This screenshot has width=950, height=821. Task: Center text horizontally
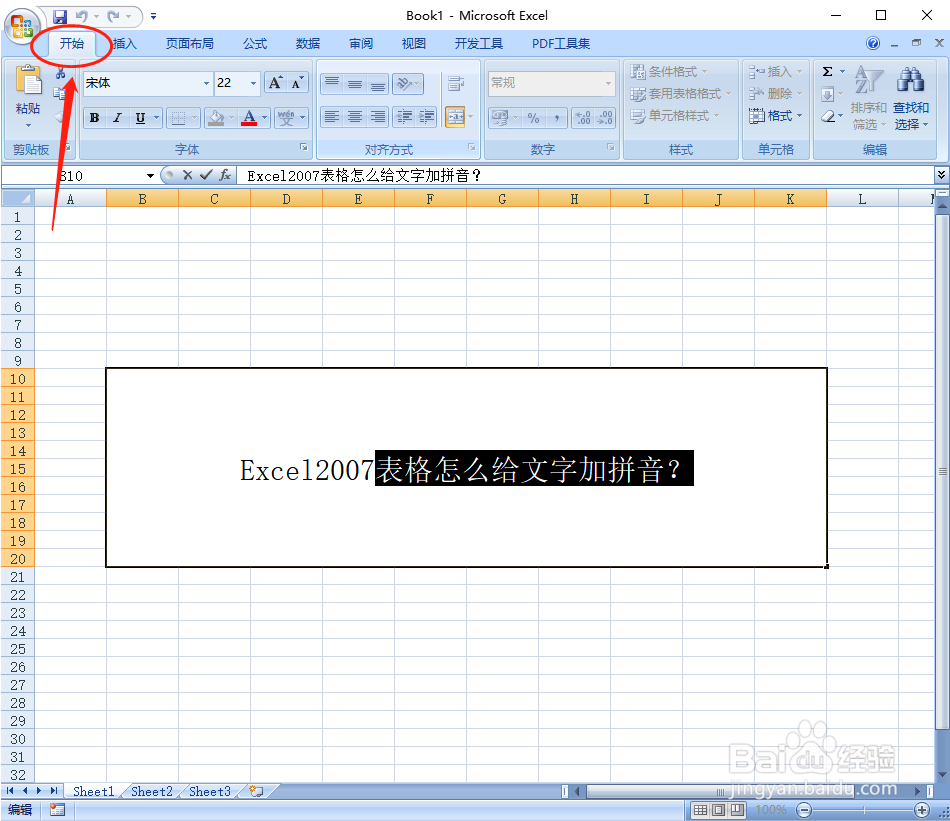pos(355,116)
